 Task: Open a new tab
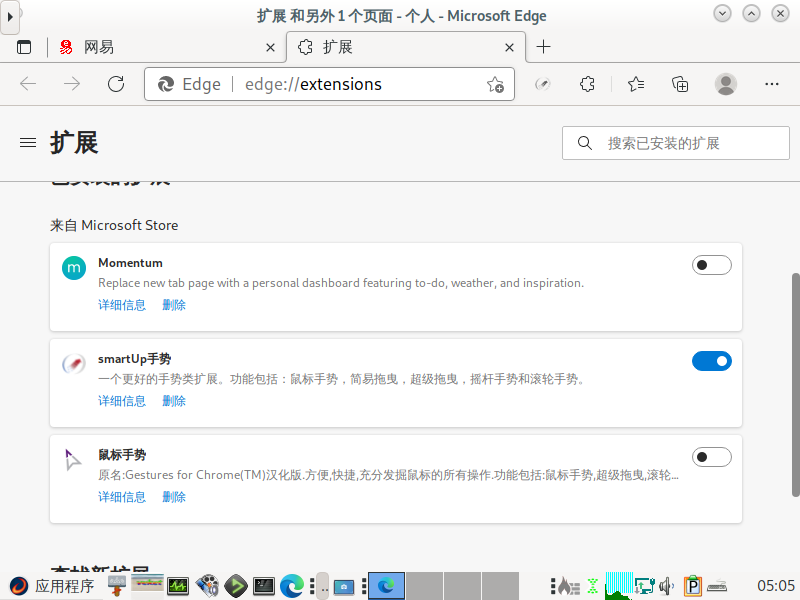543,46
